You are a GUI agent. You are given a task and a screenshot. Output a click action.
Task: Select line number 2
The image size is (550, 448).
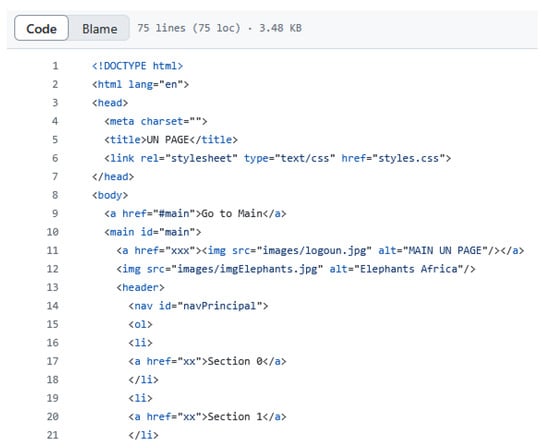(55, 84)
